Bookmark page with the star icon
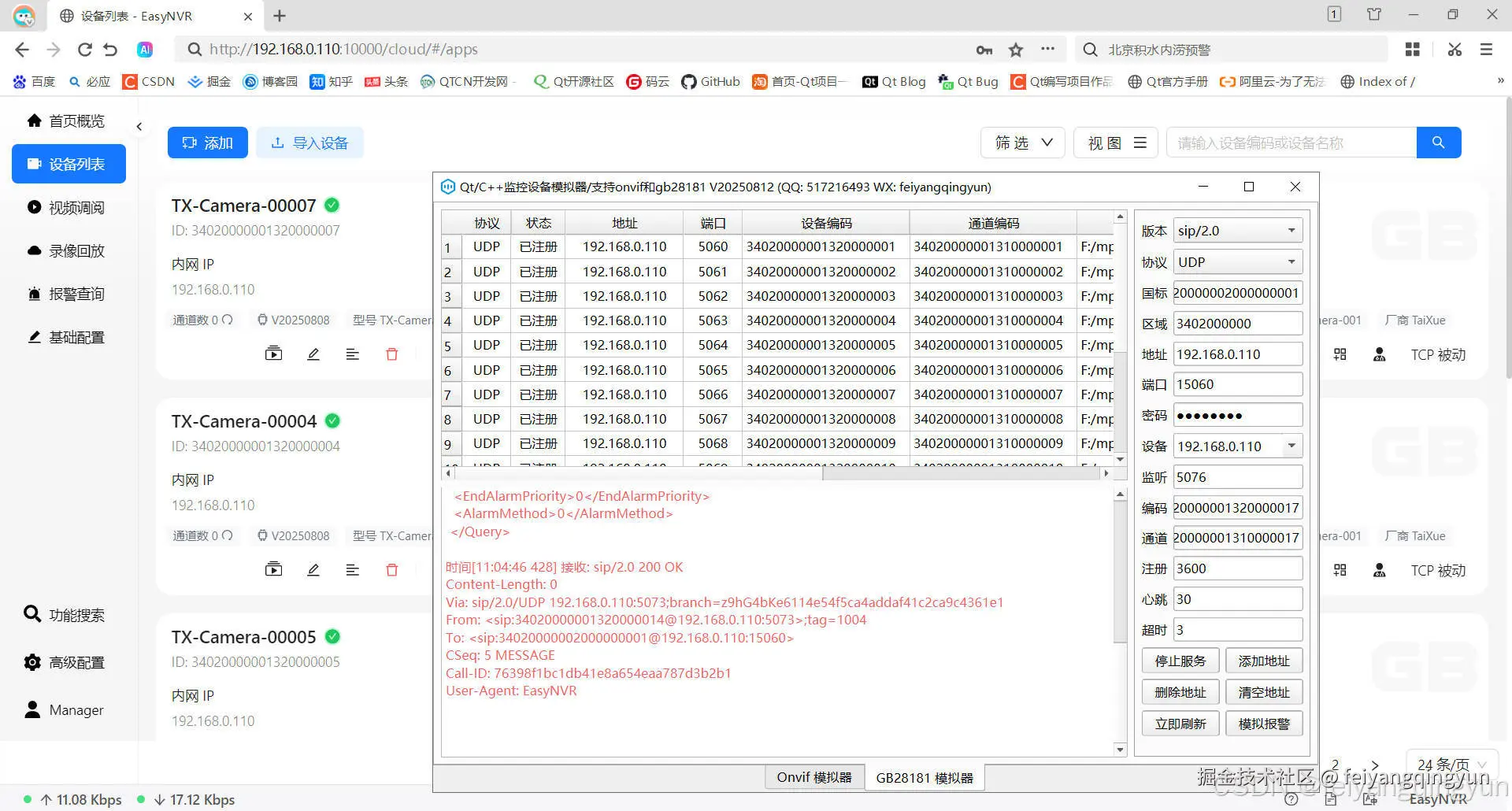1512x811 pixels. [x=1016, y=50]
